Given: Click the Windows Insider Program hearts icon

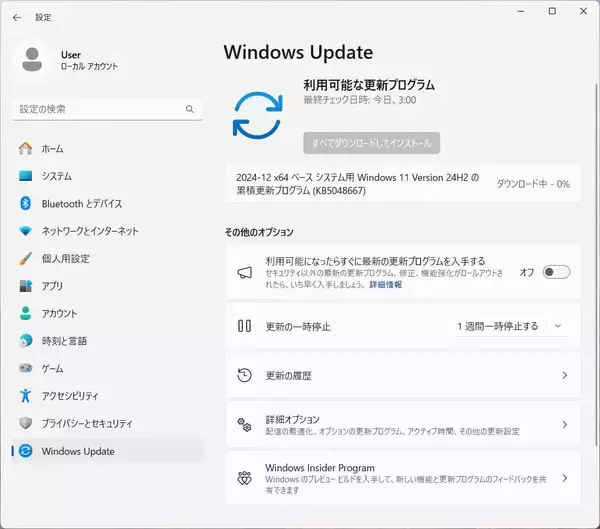Looking at the screenshot, I should pyautogui.click(x=245, y=478).
